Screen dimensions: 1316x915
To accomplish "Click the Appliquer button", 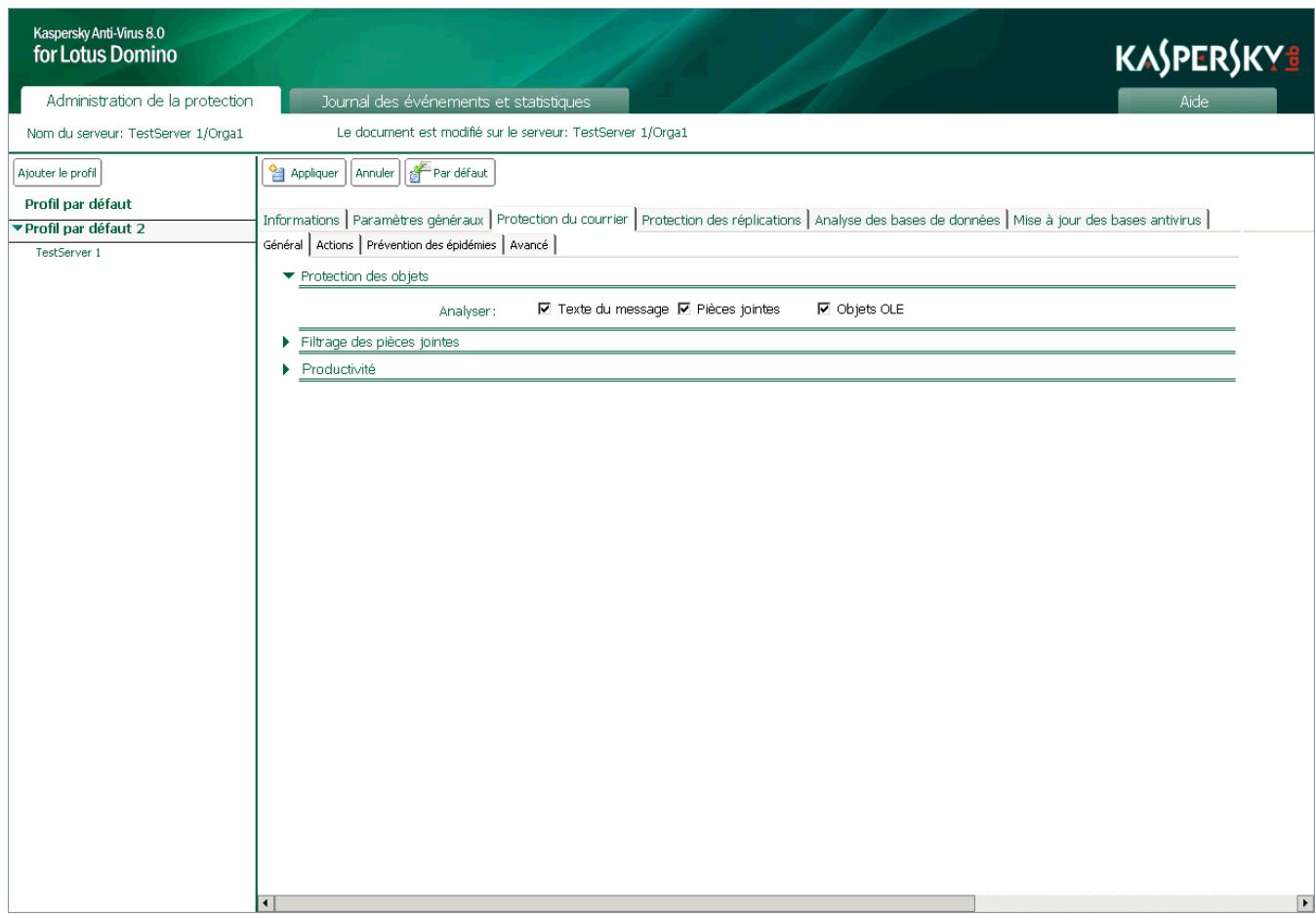I will pyautogui.click(x=304, y=173).
